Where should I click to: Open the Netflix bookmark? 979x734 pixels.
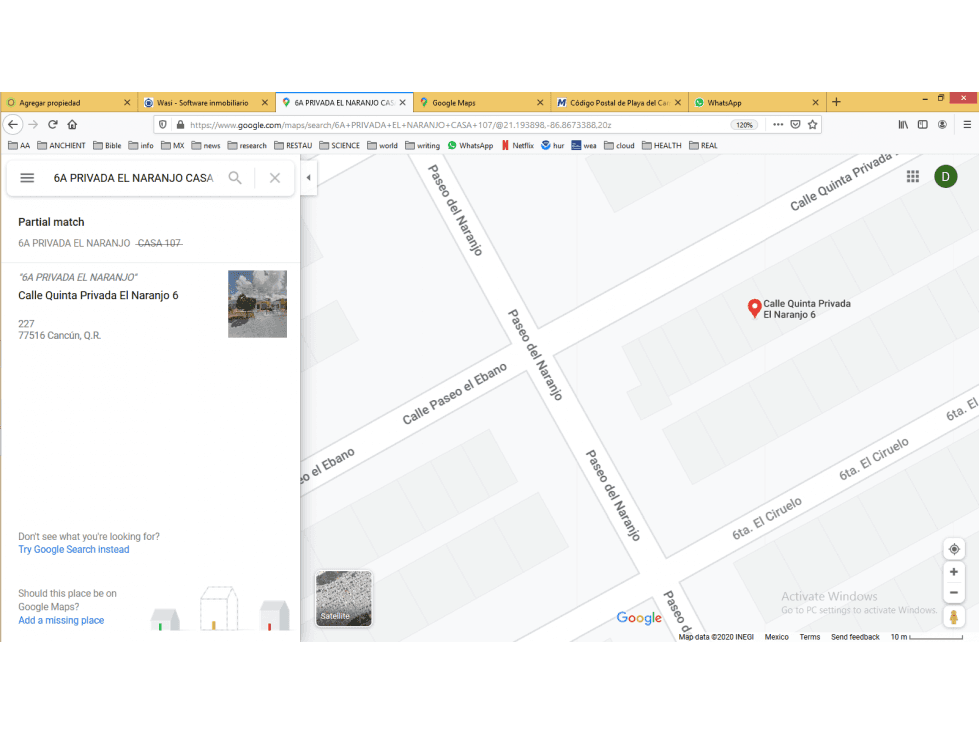tap(518, 145)
